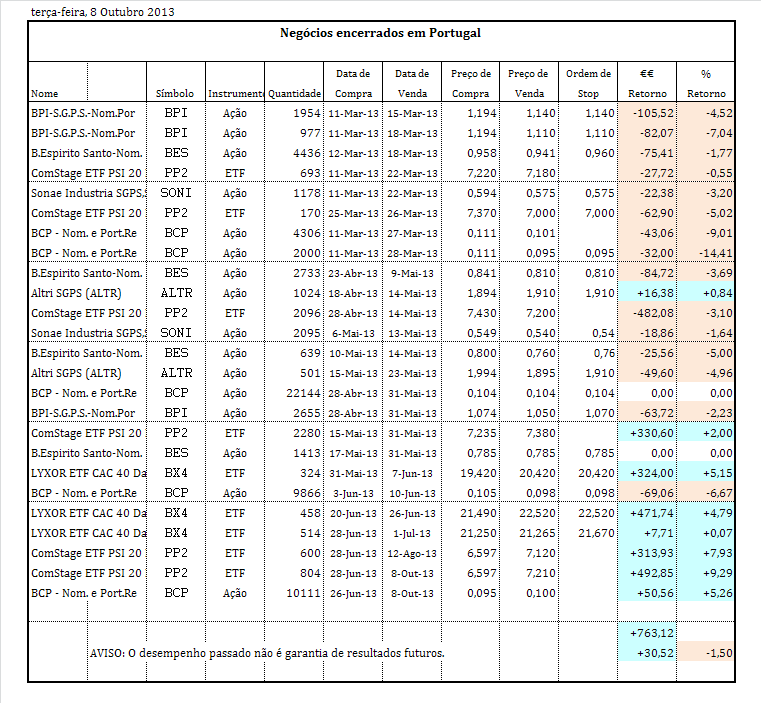
Task: Click the sale date '12-Ago-13'
Action: 412,553
